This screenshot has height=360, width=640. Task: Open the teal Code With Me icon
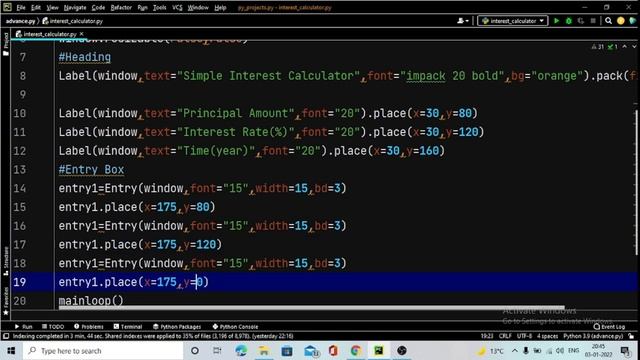(633, 21)
